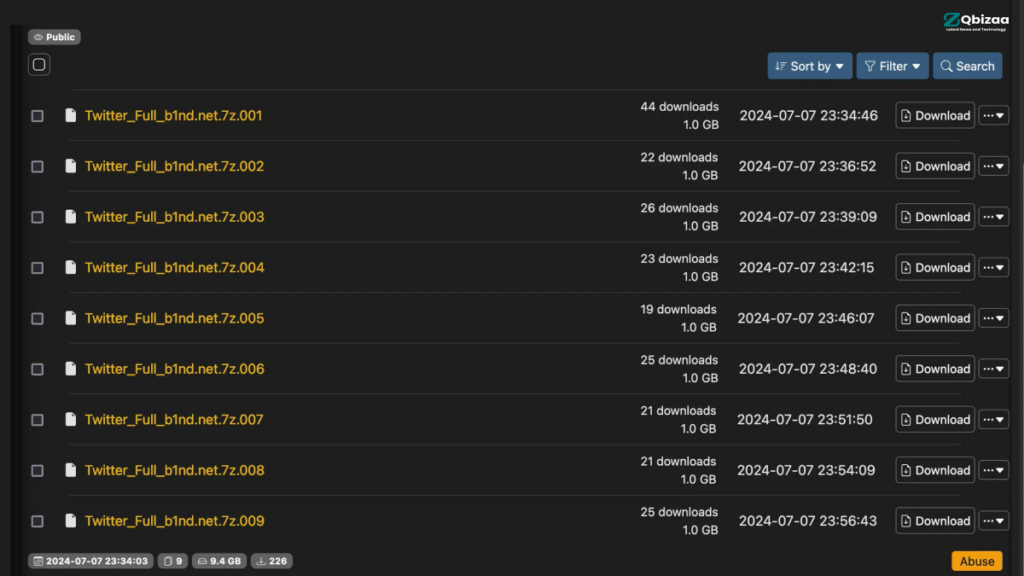Click the Qbizaa logo
Image resolution: width=1024 pixels, height=576 pixels.
tap(976, 22)
